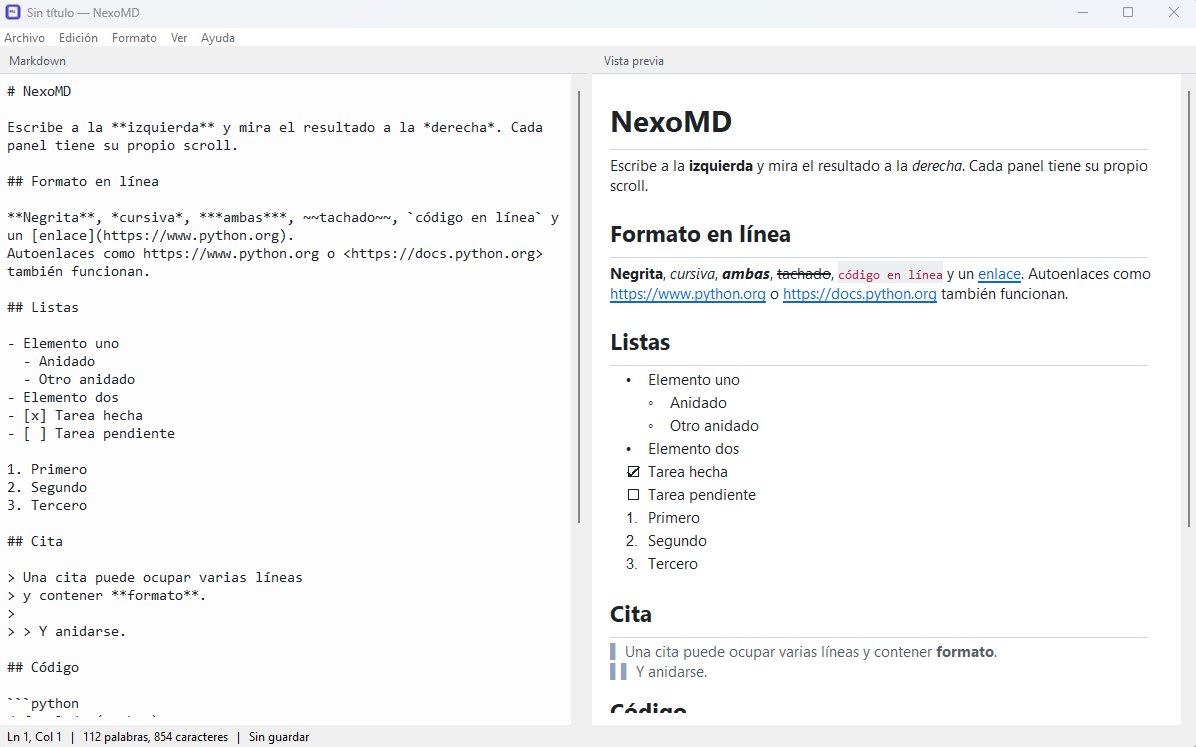Click the 'Sin guardar' status bar entry
The width and height of the screenshot is (1196, 747).
coord(279,737)
